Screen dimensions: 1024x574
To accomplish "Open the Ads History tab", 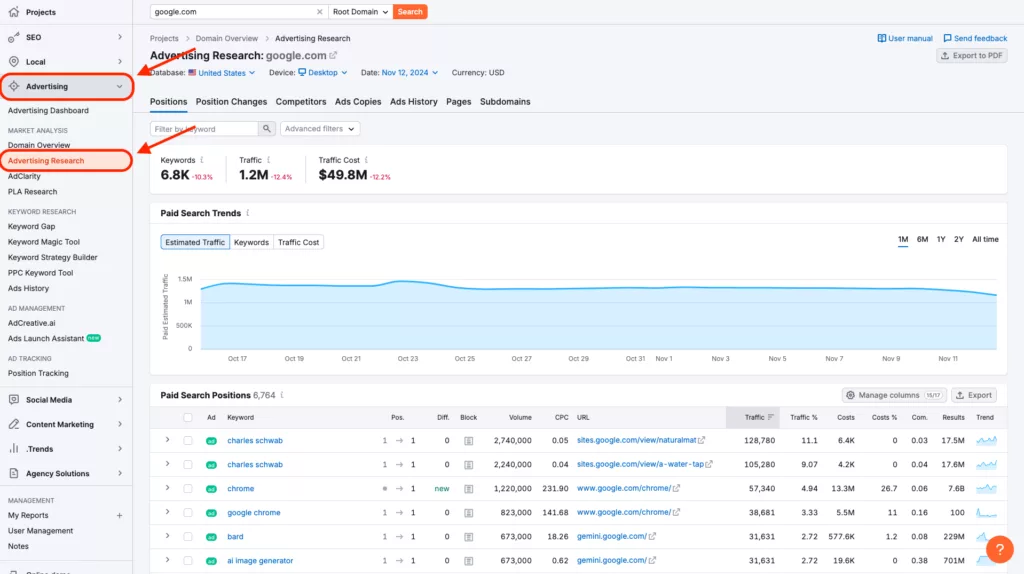I will (x=413, y=102).
